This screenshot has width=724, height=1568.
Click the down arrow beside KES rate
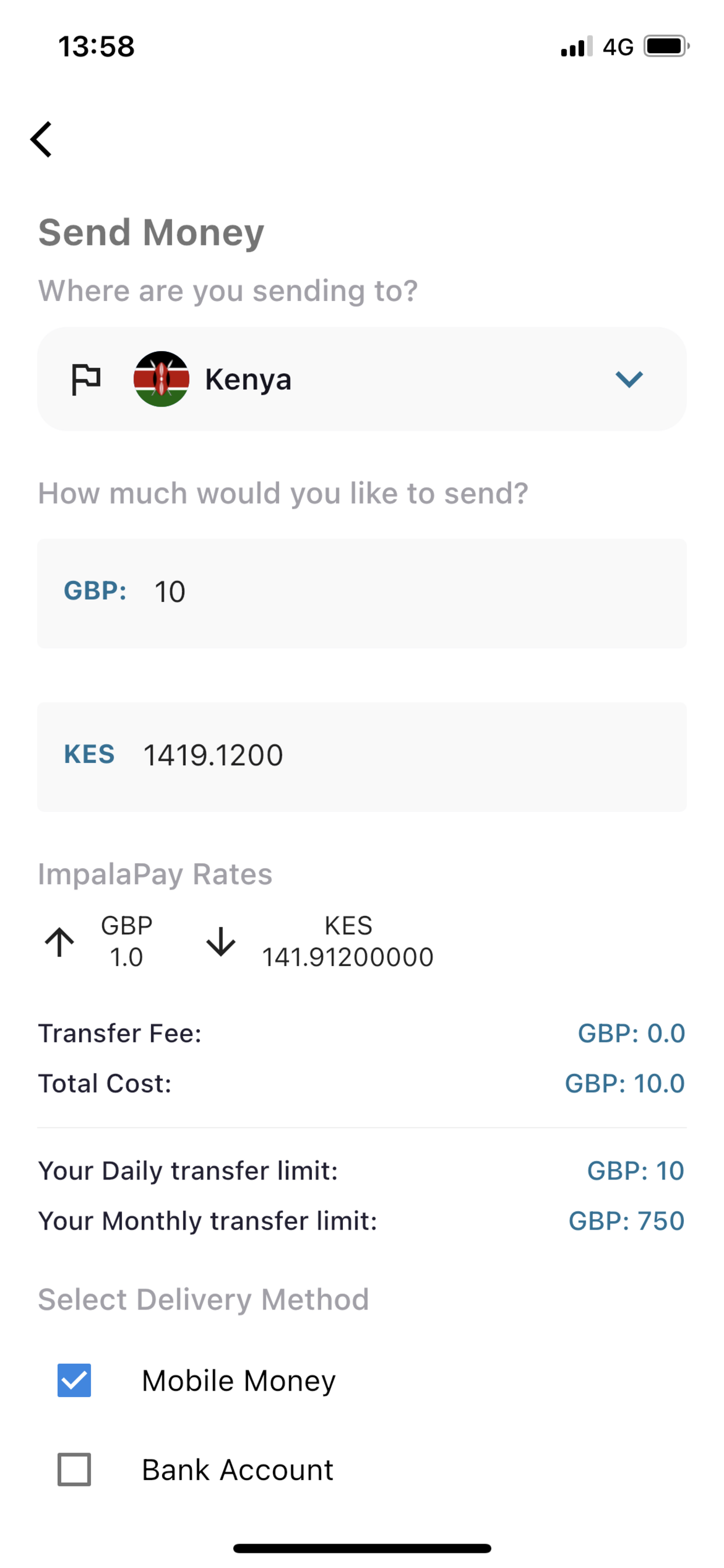point(220,942)
